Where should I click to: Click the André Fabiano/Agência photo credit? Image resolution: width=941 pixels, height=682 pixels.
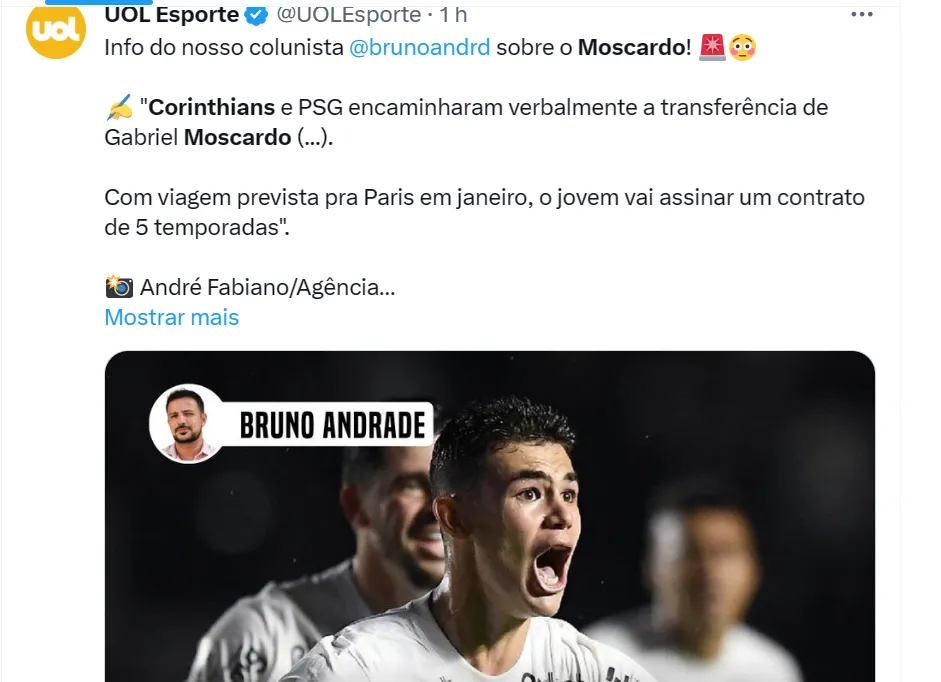coord(268,287)
